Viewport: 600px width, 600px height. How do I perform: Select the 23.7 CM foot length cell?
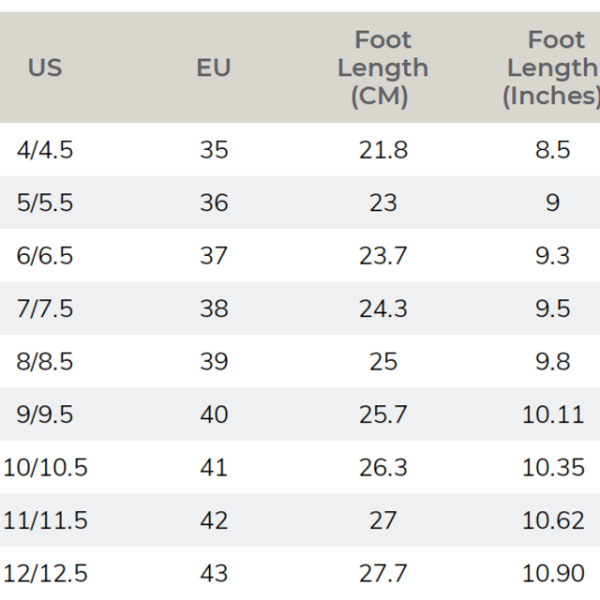[383, 256]
